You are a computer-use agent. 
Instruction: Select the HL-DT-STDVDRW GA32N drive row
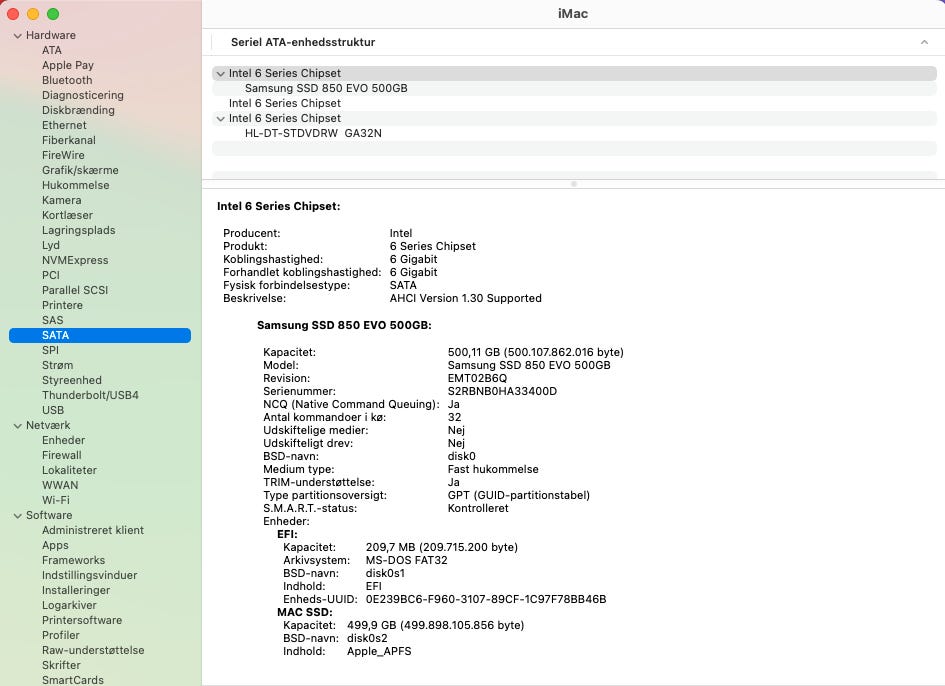313,134
